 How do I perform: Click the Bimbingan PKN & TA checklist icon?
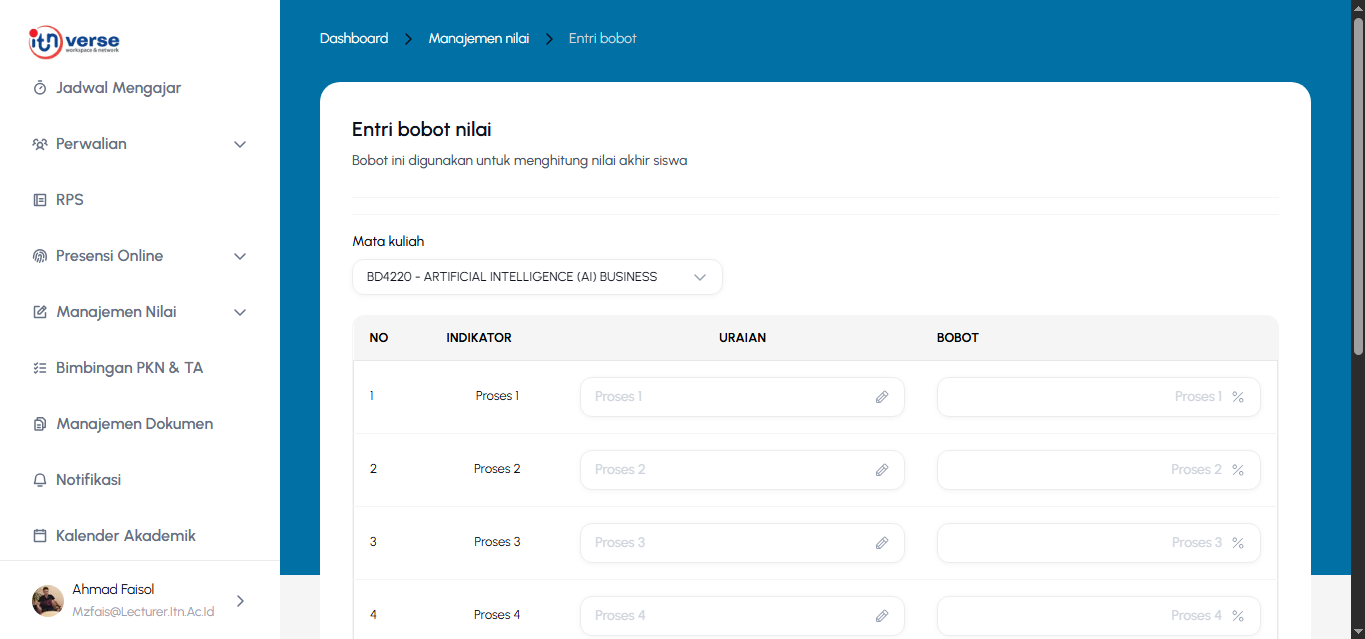pos(40,368)
